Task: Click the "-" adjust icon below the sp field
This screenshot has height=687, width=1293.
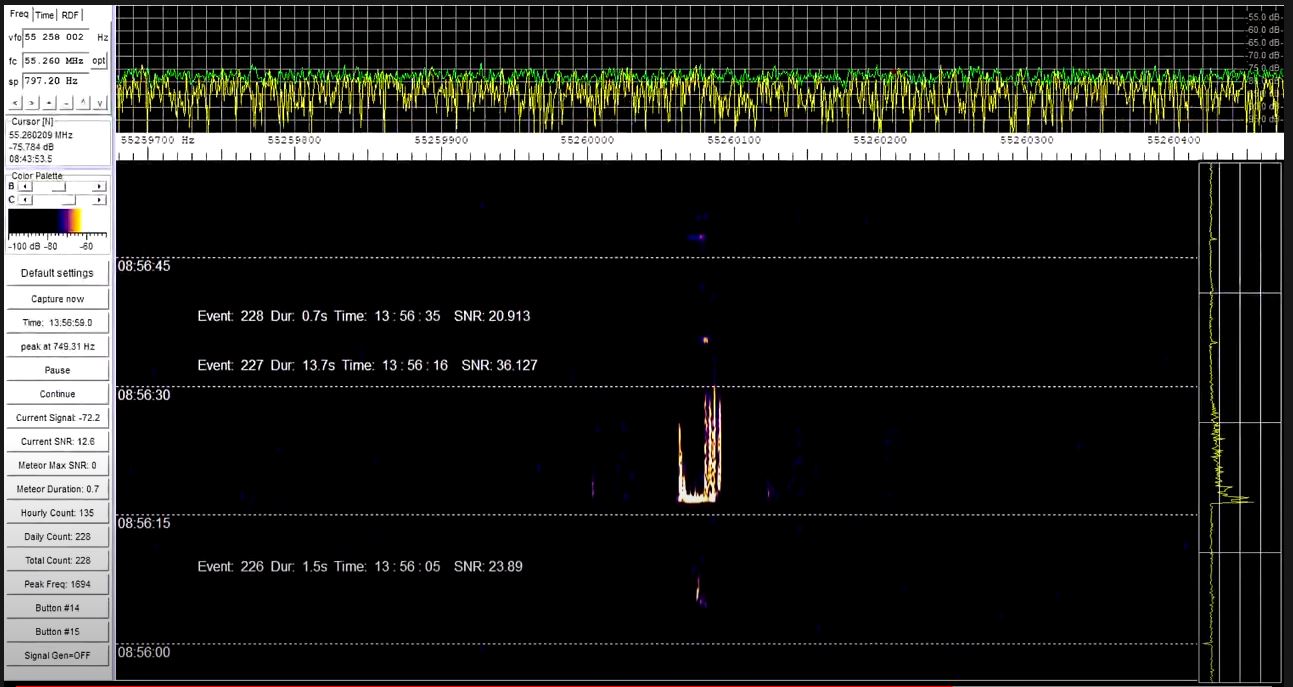Action: click(x=64, y=104)
